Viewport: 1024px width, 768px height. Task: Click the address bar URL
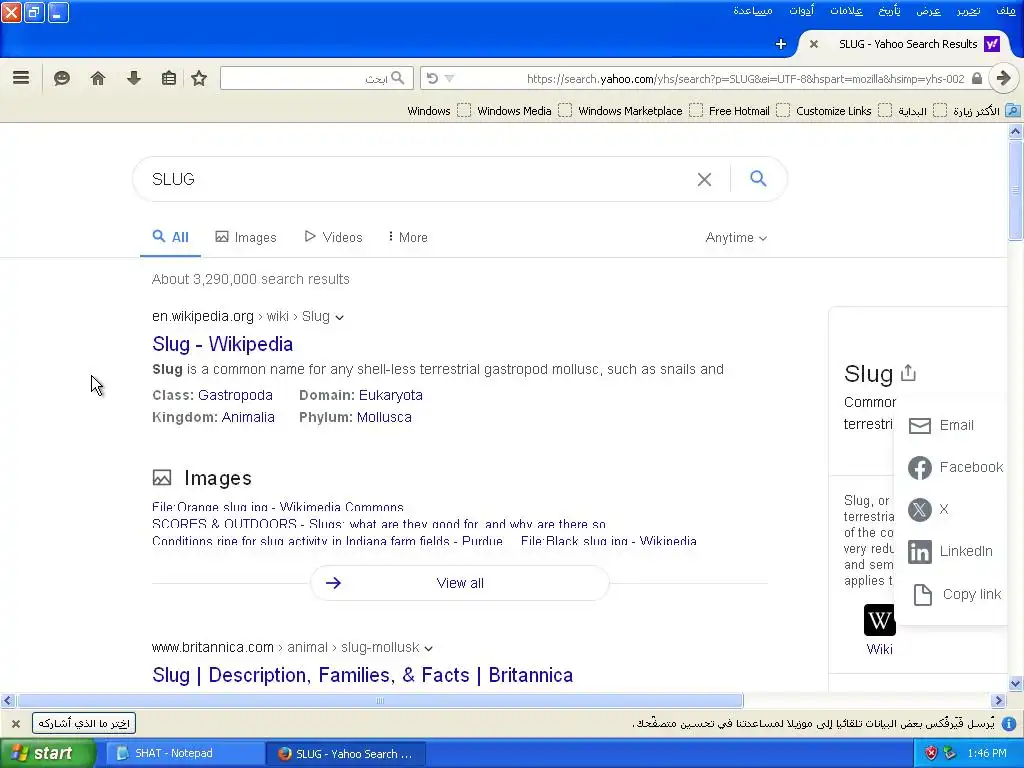tap(745, 78)
